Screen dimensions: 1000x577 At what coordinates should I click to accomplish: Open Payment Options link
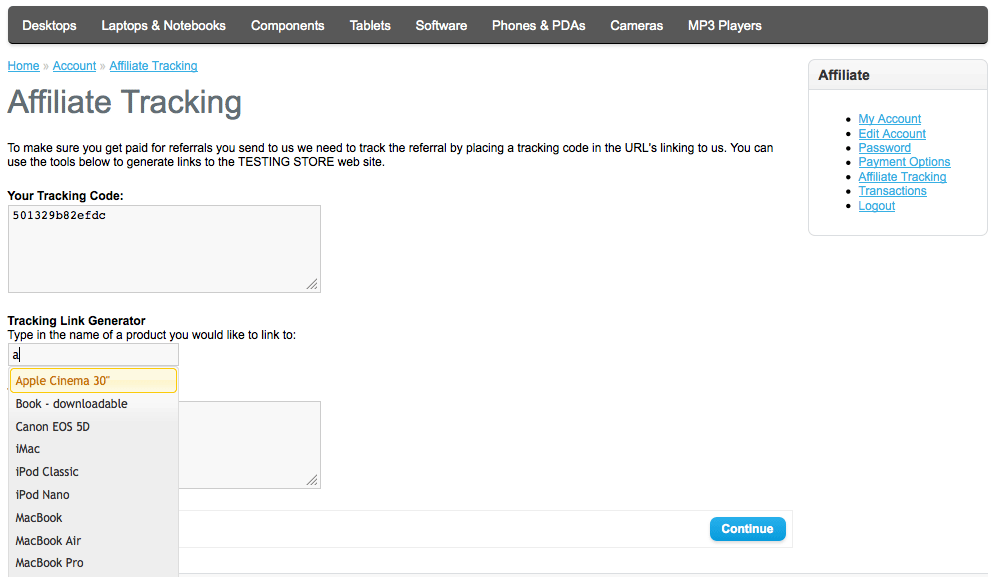pyautogui.click(x=904, y=162)
